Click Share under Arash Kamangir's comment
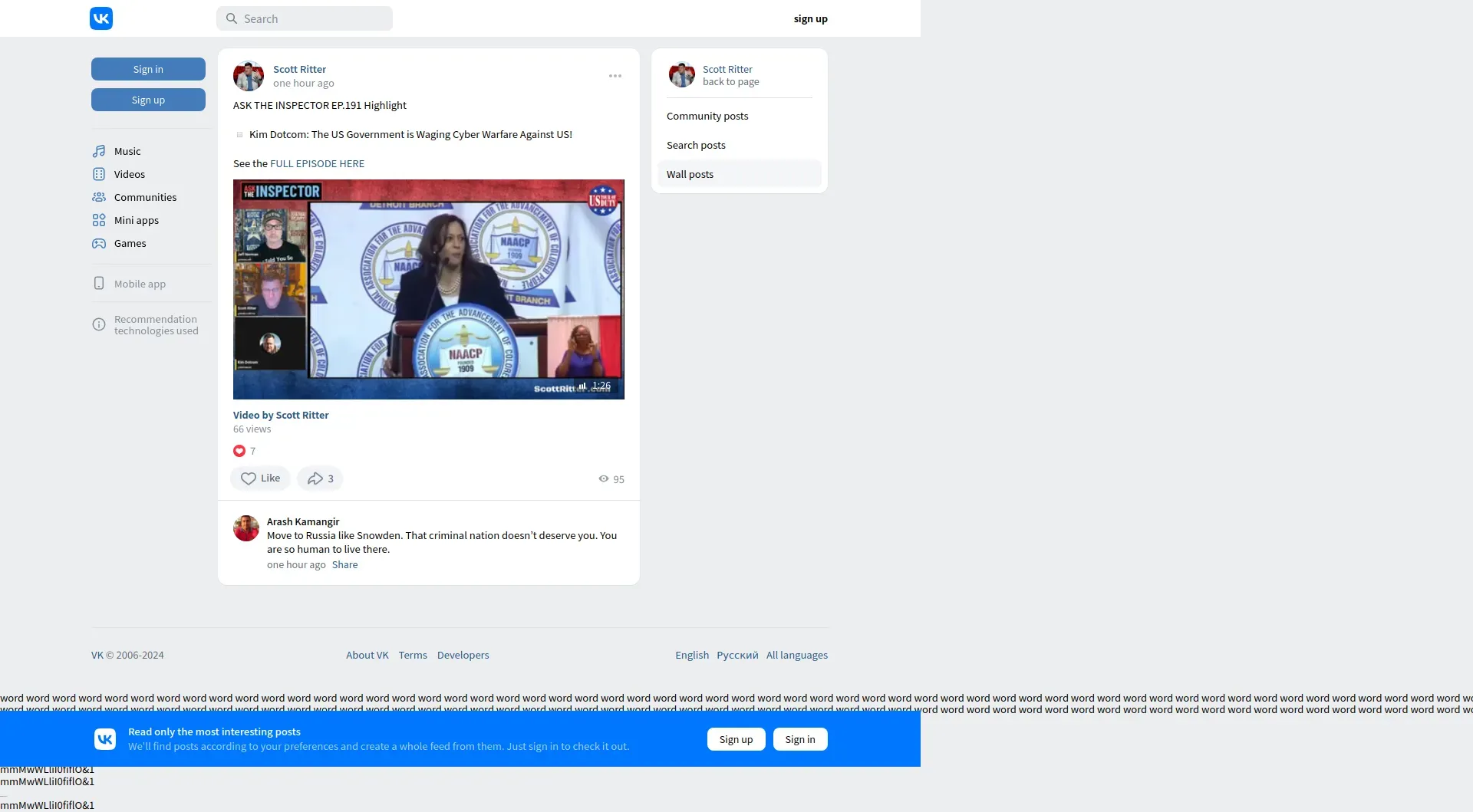This screenshot has width=1473, height=812. pos(345,564)
